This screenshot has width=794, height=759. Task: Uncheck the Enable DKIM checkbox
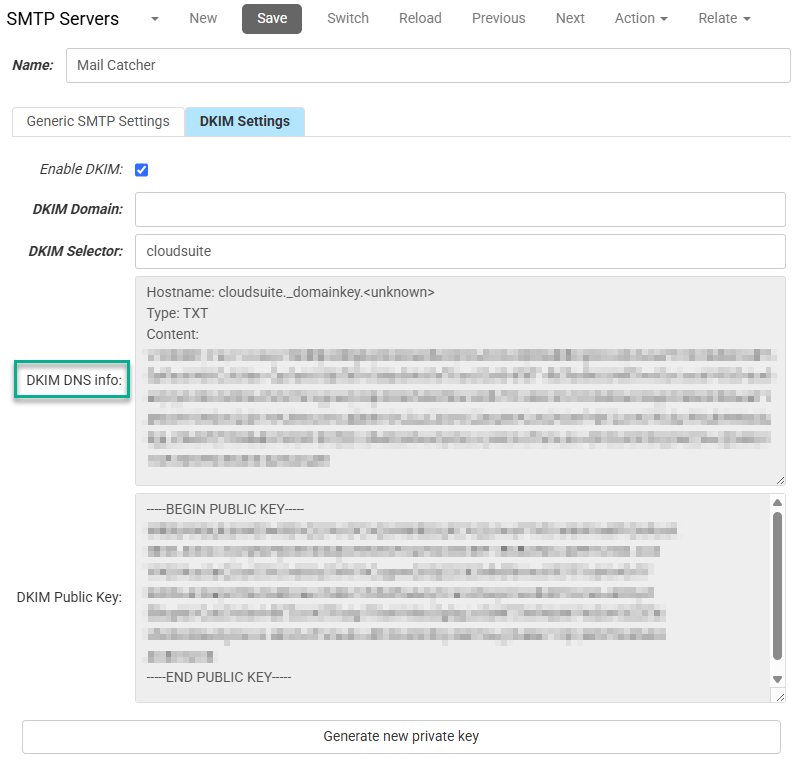click(142, 170)
